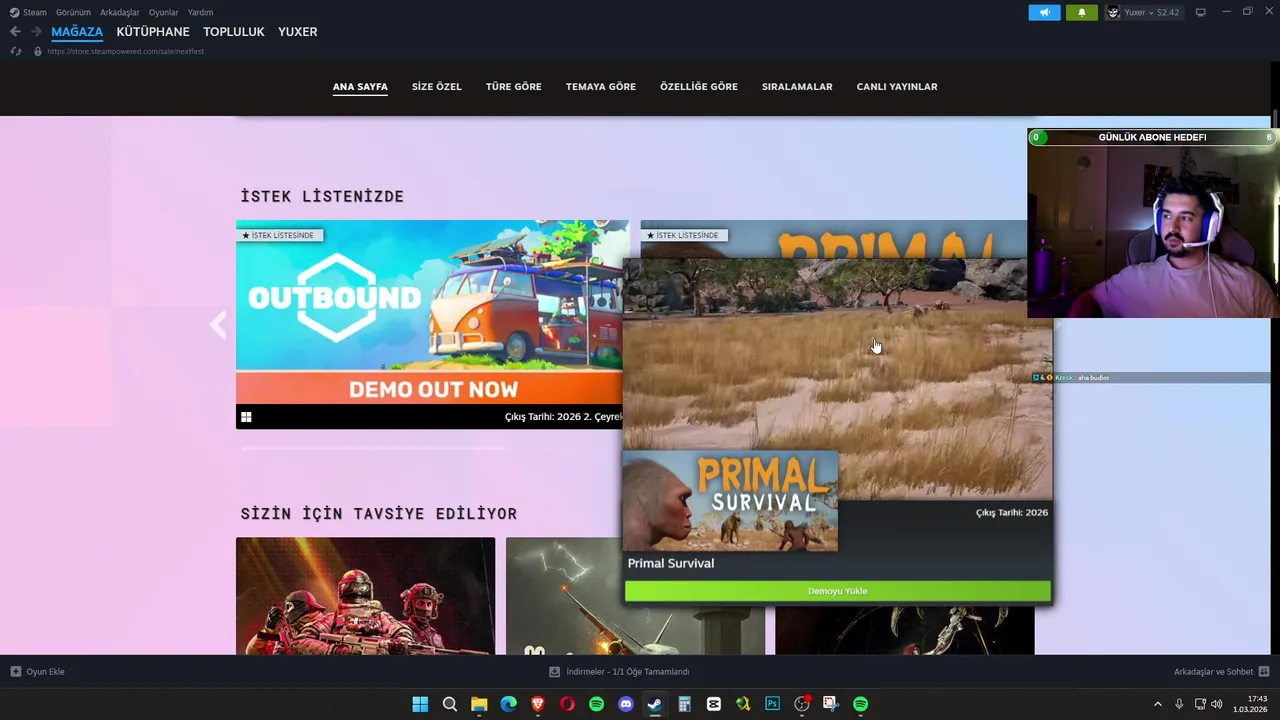Show hidden system tray icons

[x=1158, y=704]
